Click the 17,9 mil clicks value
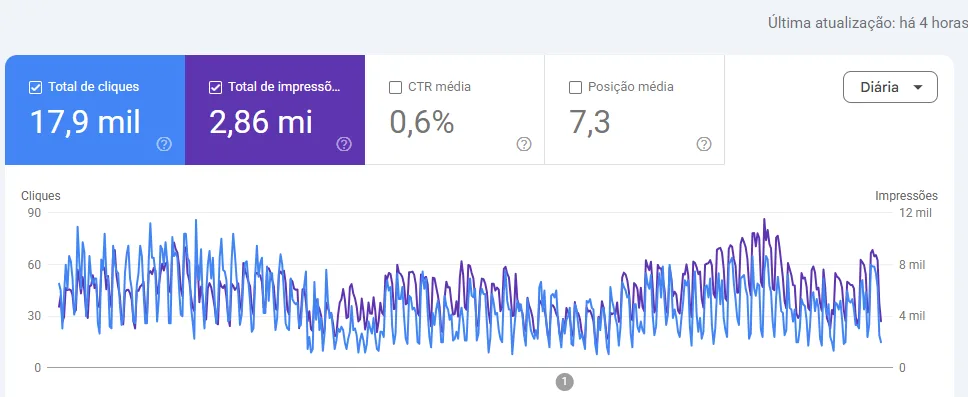Image resolution: width=968 pixels, height=397 pixels. click(x=85, y=122)
